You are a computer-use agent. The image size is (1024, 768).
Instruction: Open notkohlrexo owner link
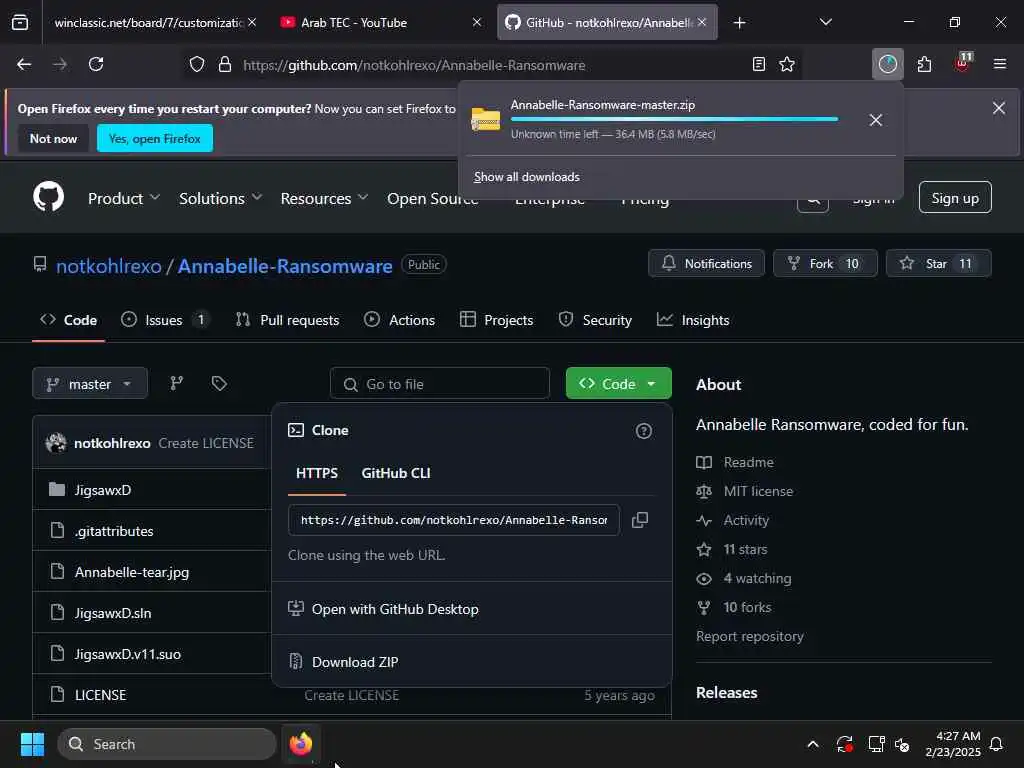tap(108, 266)
